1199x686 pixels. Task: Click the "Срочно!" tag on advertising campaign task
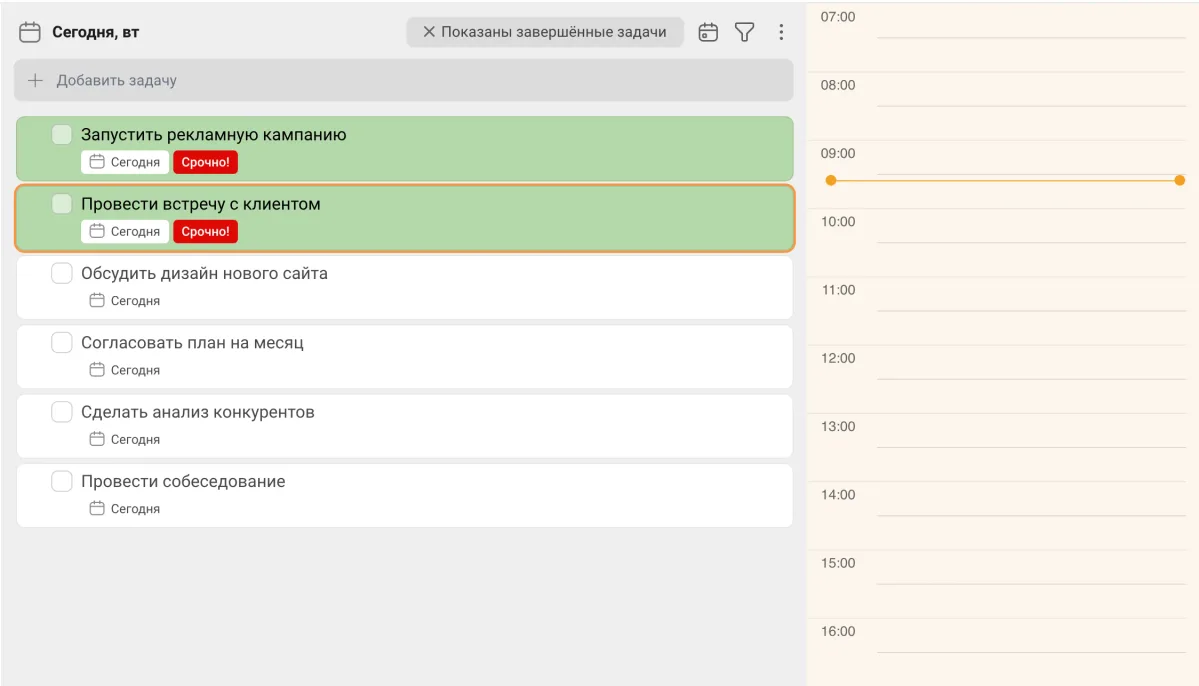(x=205, y=162)
